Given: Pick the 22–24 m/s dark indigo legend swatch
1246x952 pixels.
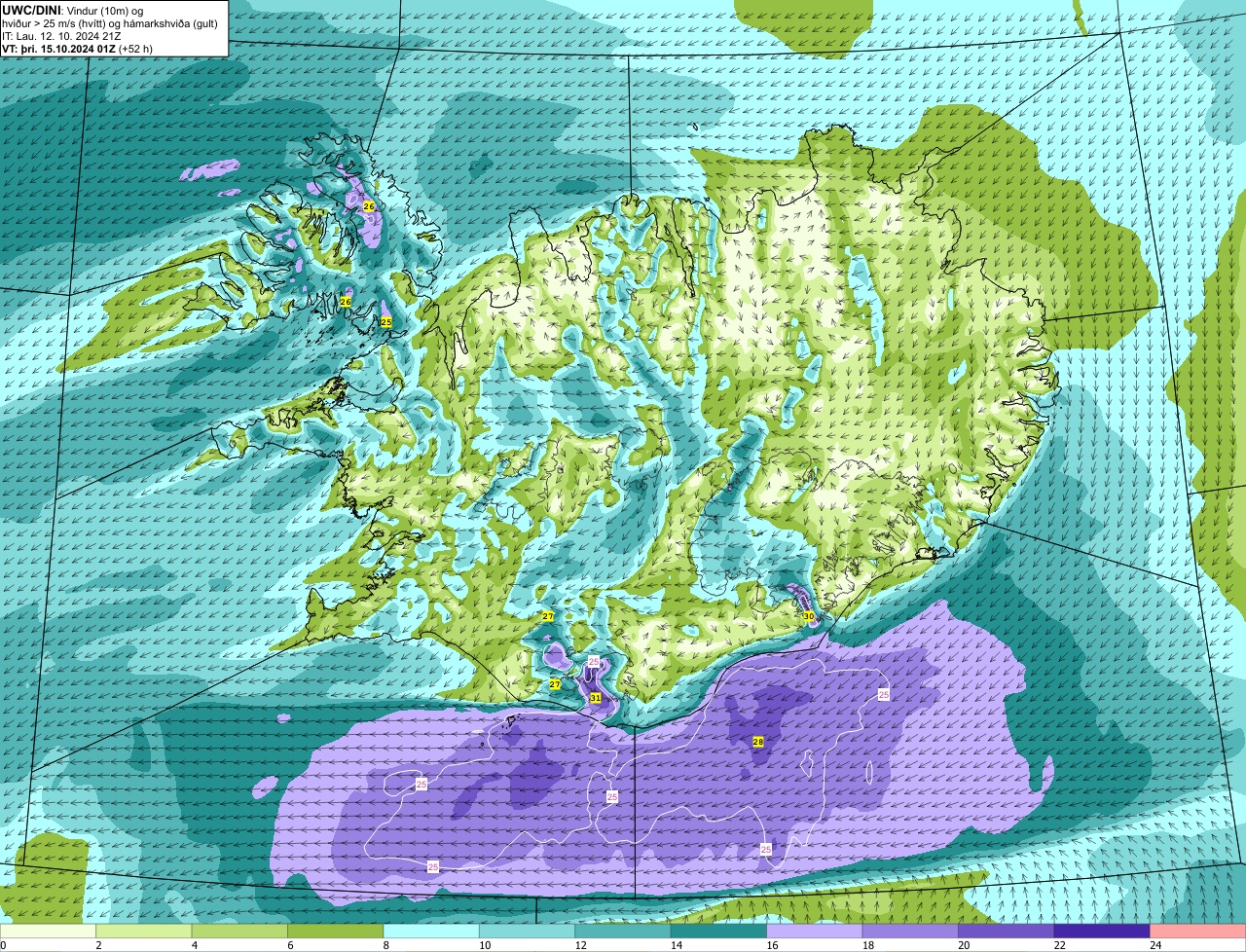Looking at the screenshot, I should pyautogui.click(x=1101, y=932).
